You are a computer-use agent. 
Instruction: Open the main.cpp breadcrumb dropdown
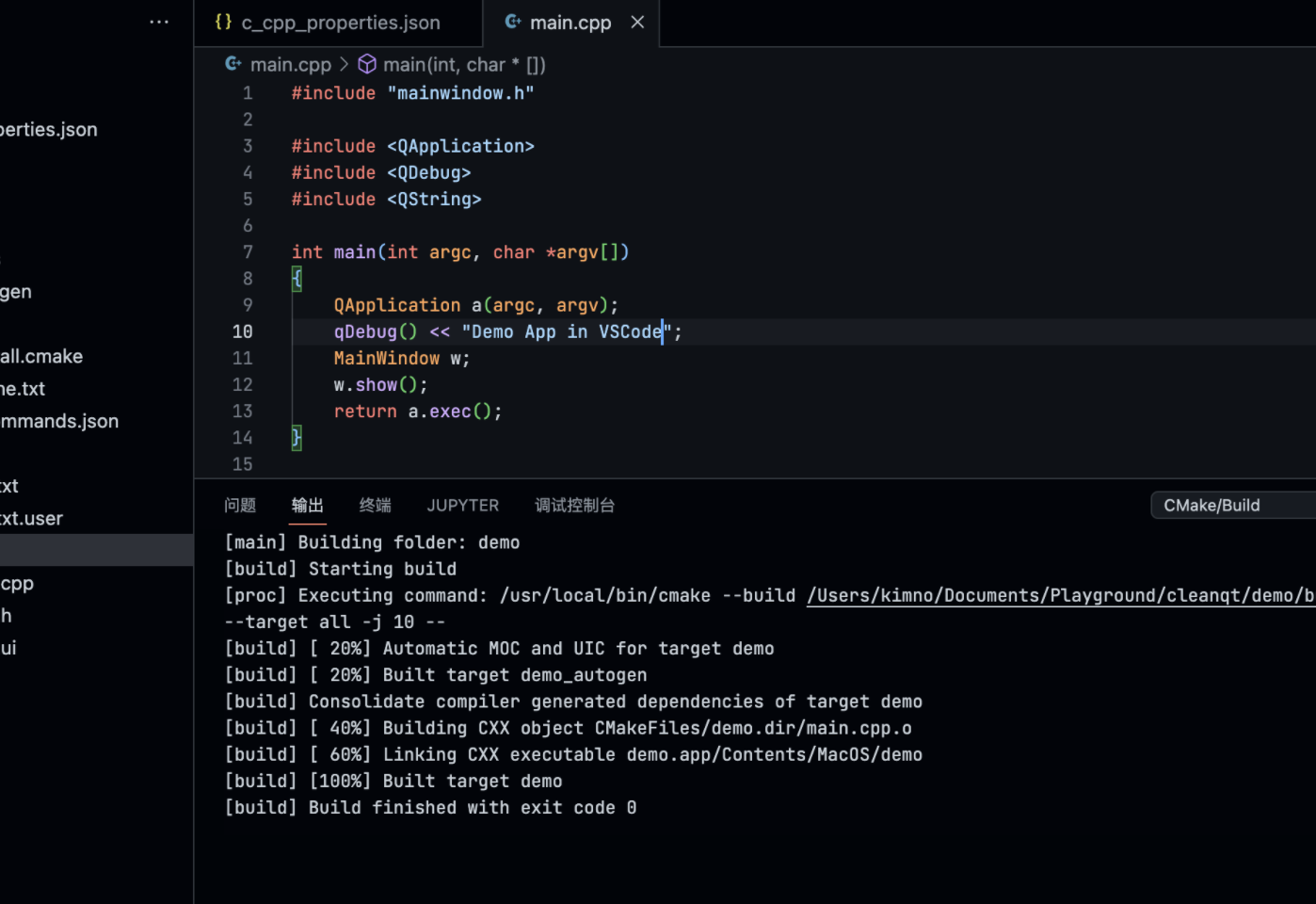tap(291, 64)
